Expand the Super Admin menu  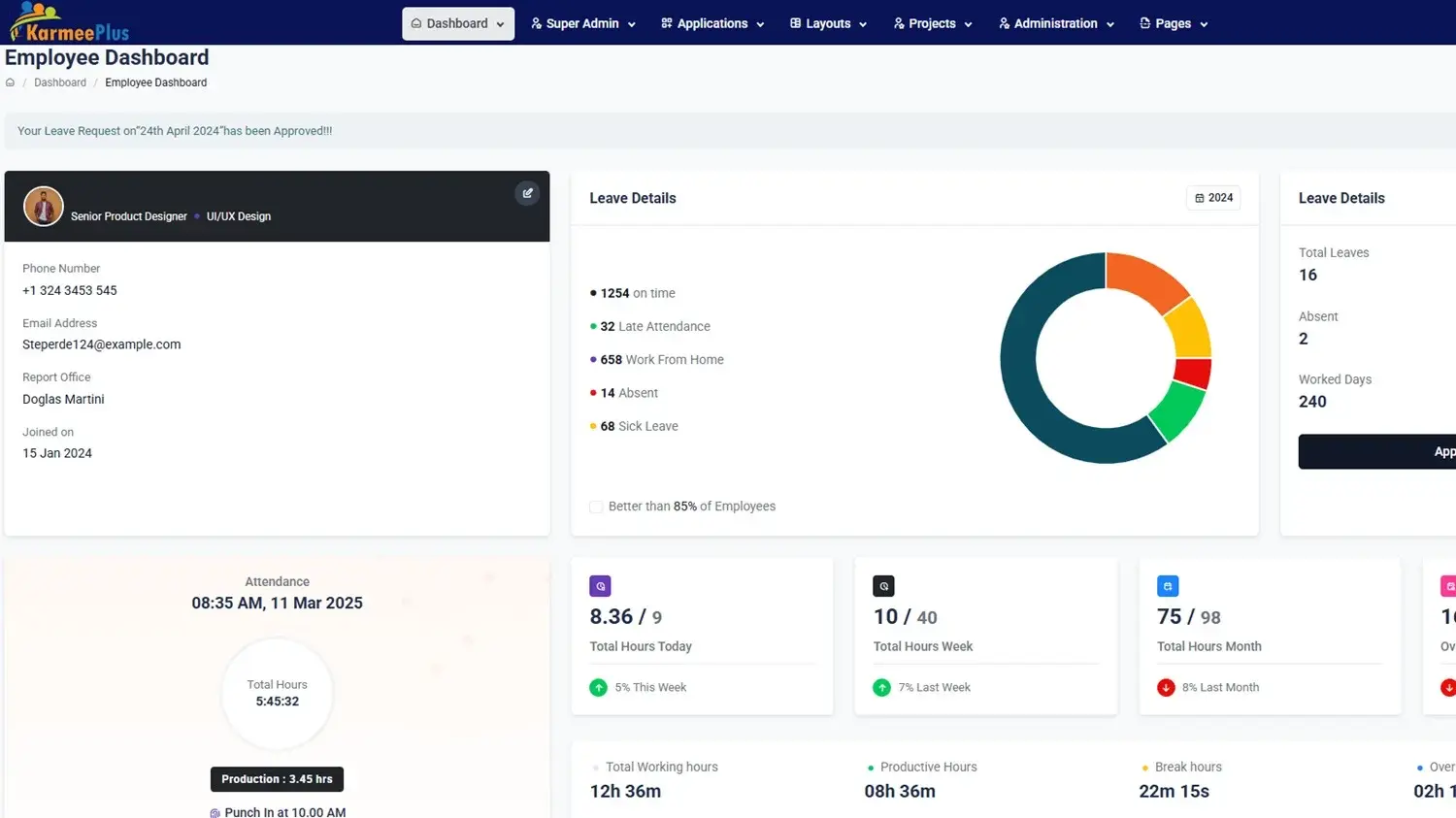582,23
